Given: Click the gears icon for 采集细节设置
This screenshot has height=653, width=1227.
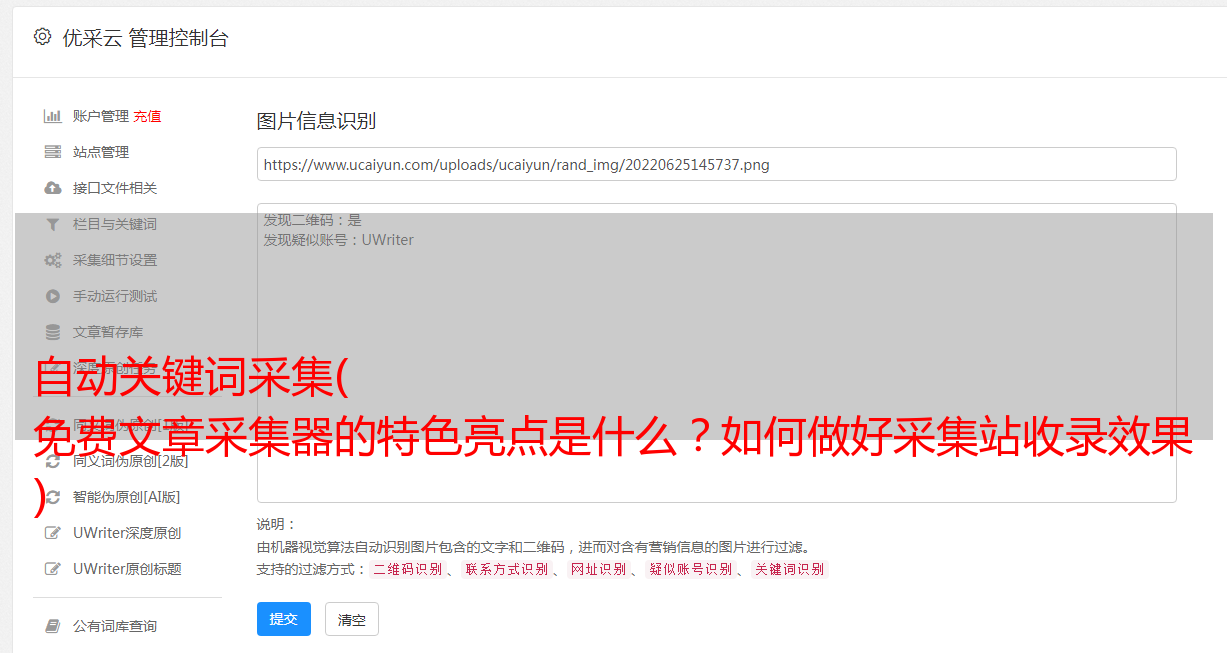Looking at the screenshot, I should [53, 260].
